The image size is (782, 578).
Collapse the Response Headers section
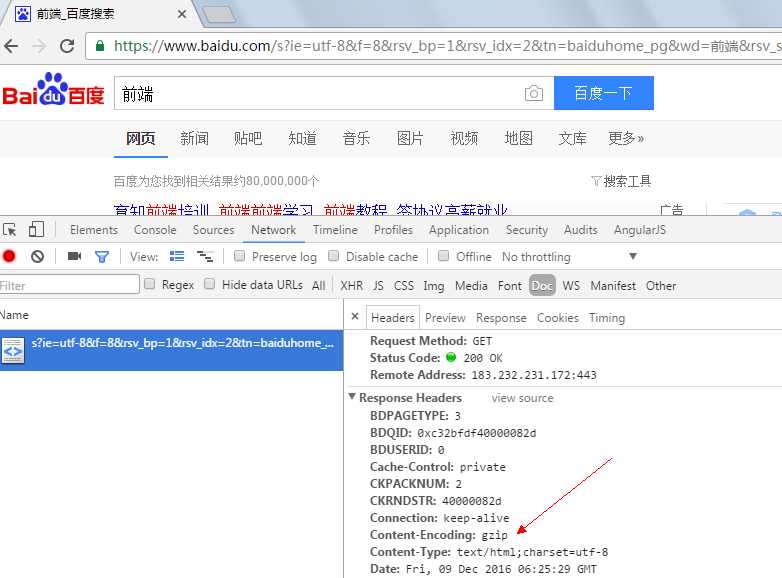(x=352, y=397)
